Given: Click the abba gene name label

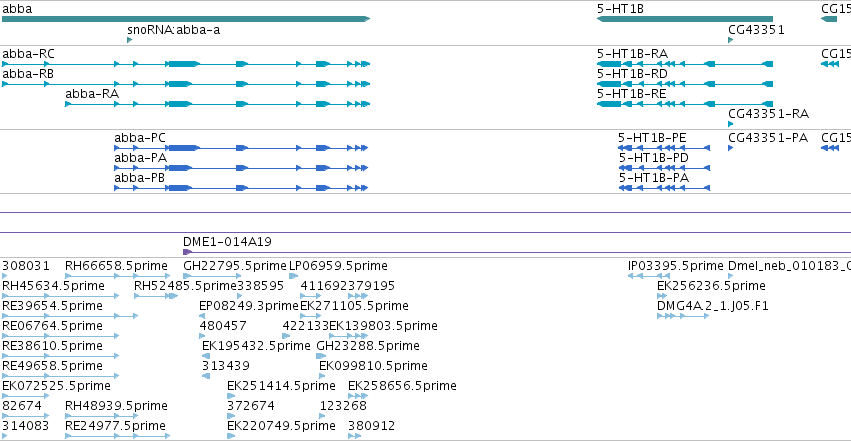Looking at the screenshot, I should [x=17, y=9].
